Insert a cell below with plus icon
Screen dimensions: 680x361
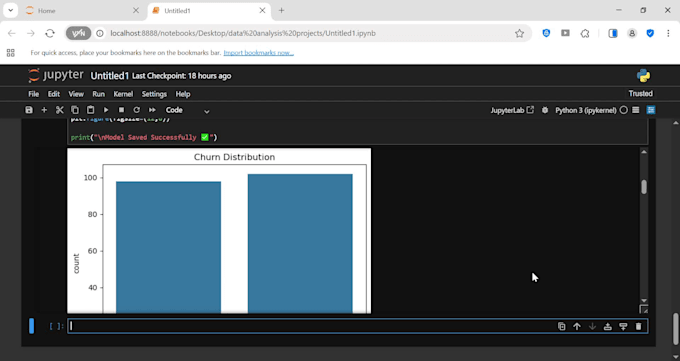[x=44, y=110]
